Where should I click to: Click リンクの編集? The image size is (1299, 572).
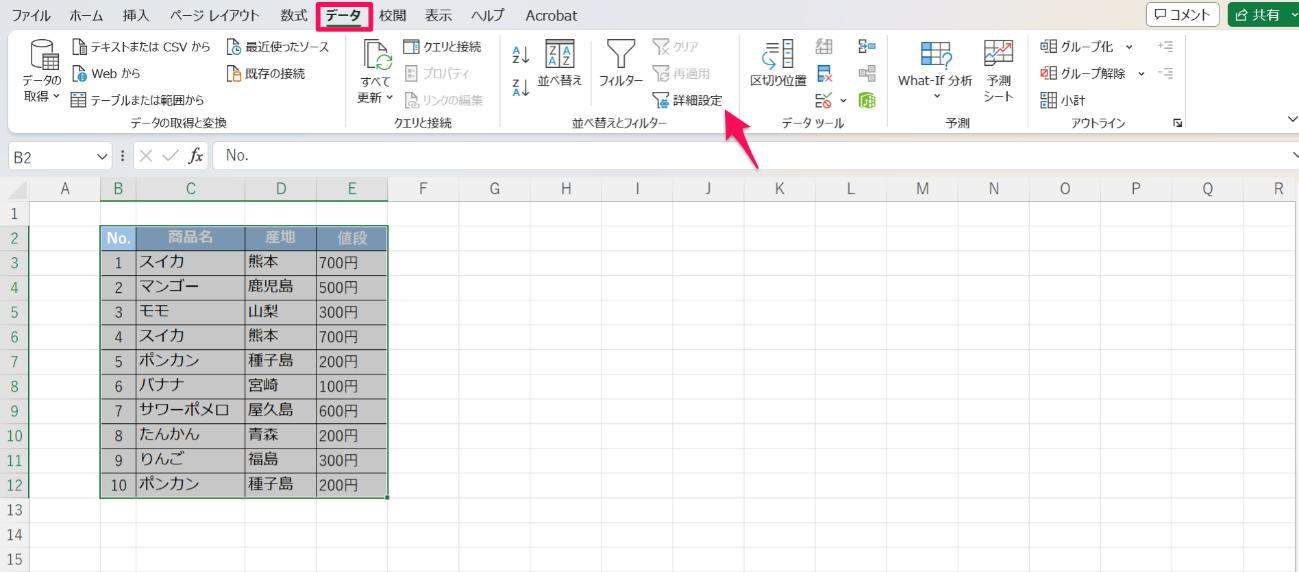(444, 100)
